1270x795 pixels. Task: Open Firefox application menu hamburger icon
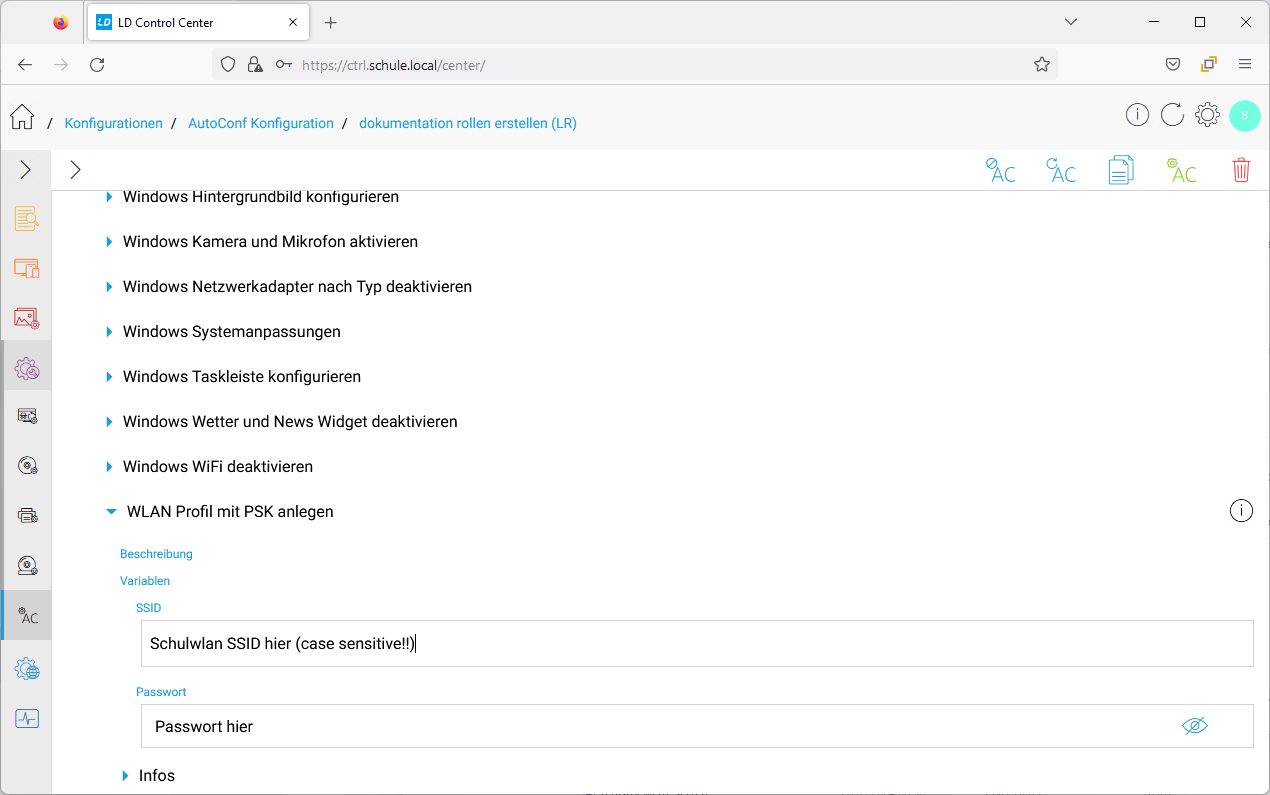[1245, 64]
